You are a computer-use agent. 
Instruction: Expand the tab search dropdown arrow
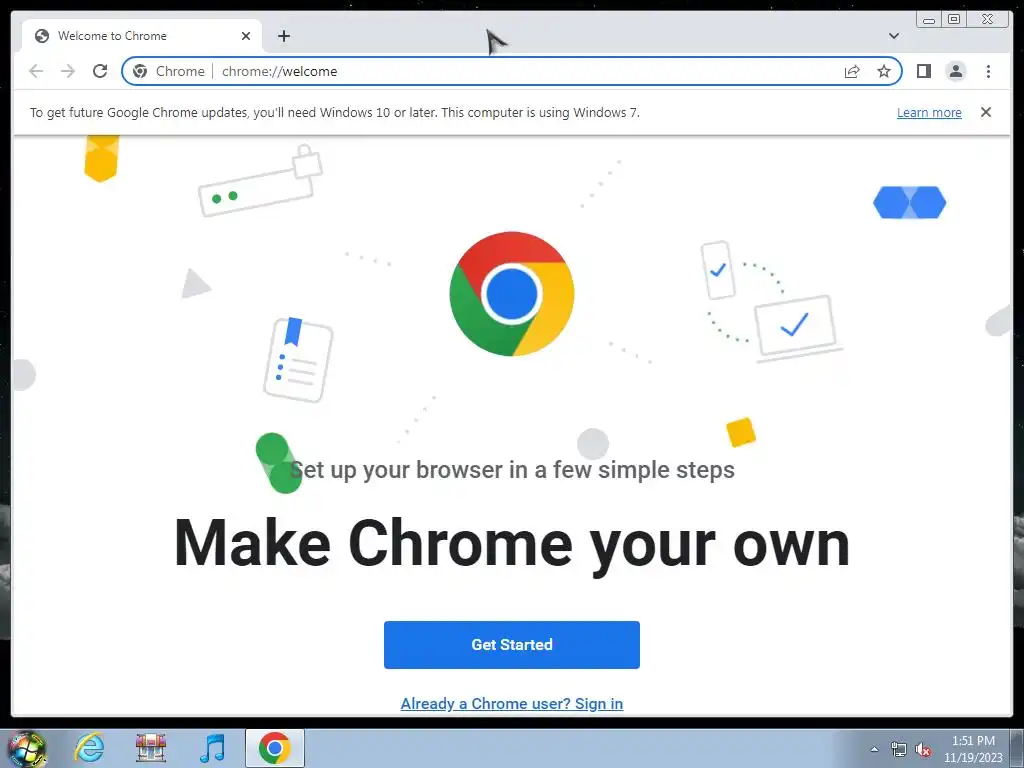coord(894,36)
